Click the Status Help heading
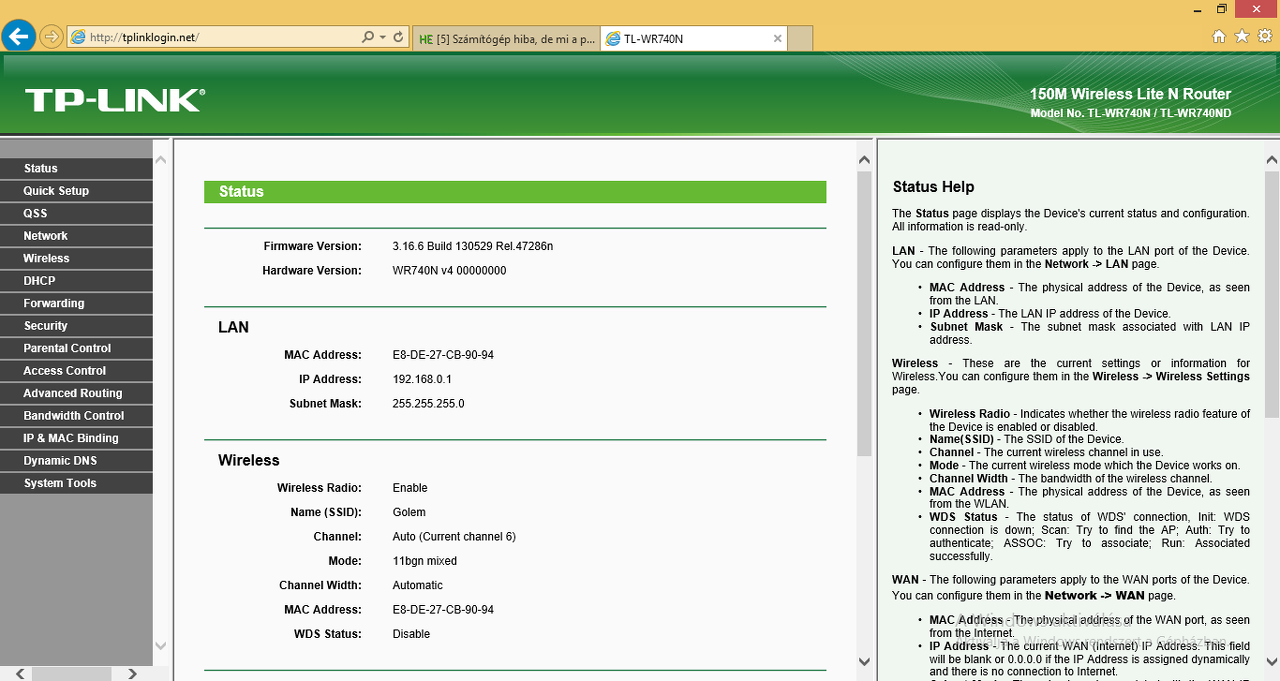This screenshot has height=681, width=1280. click(x=933, y=187)
